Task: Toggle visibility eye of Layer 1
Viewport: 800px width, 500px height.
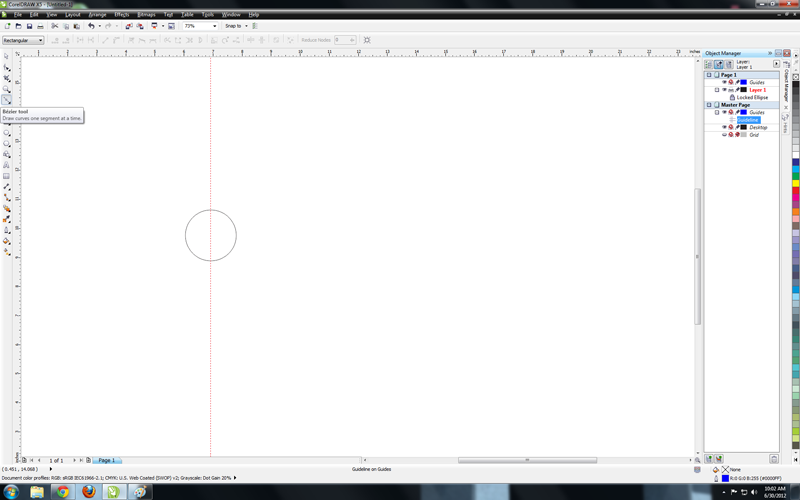Action: (x=724, y=90)
